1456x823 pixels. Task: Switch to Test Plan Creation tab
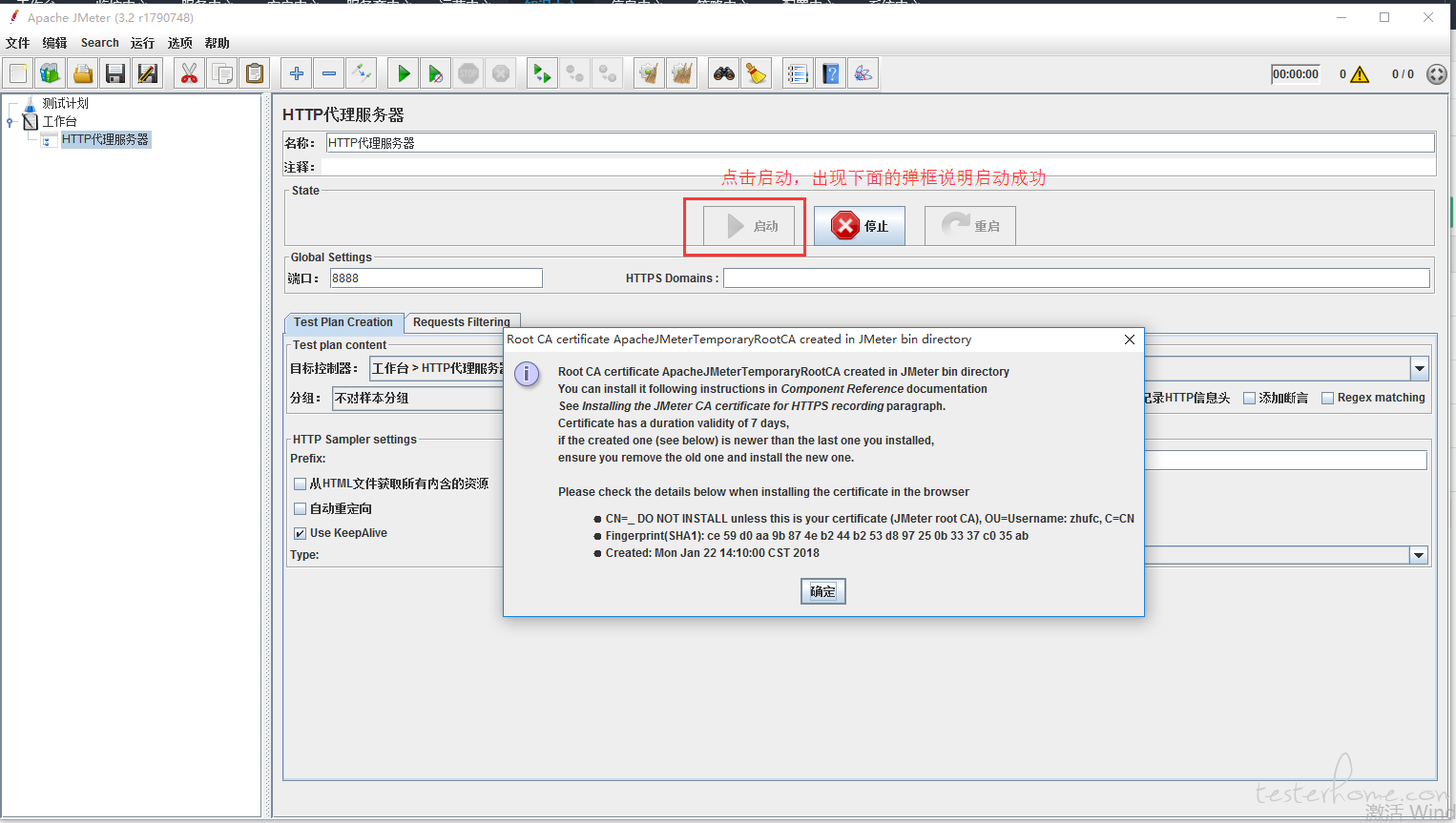click(343, 322)
